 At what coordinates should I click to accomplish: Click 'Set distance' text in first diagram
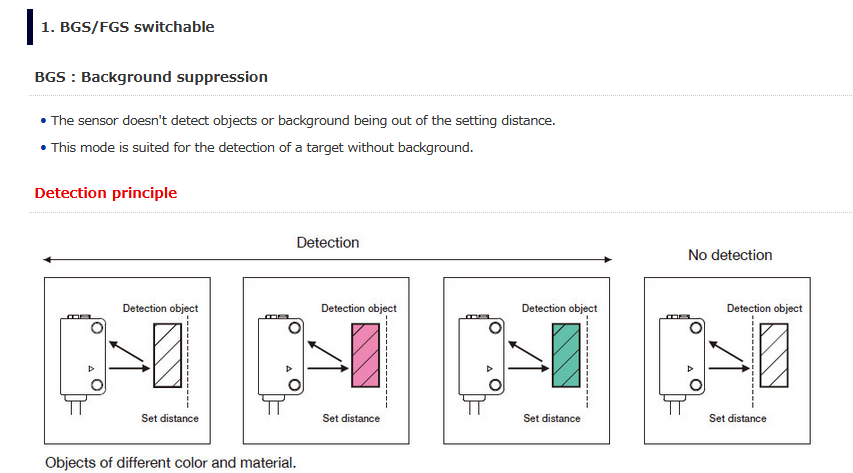pos(170,418)
